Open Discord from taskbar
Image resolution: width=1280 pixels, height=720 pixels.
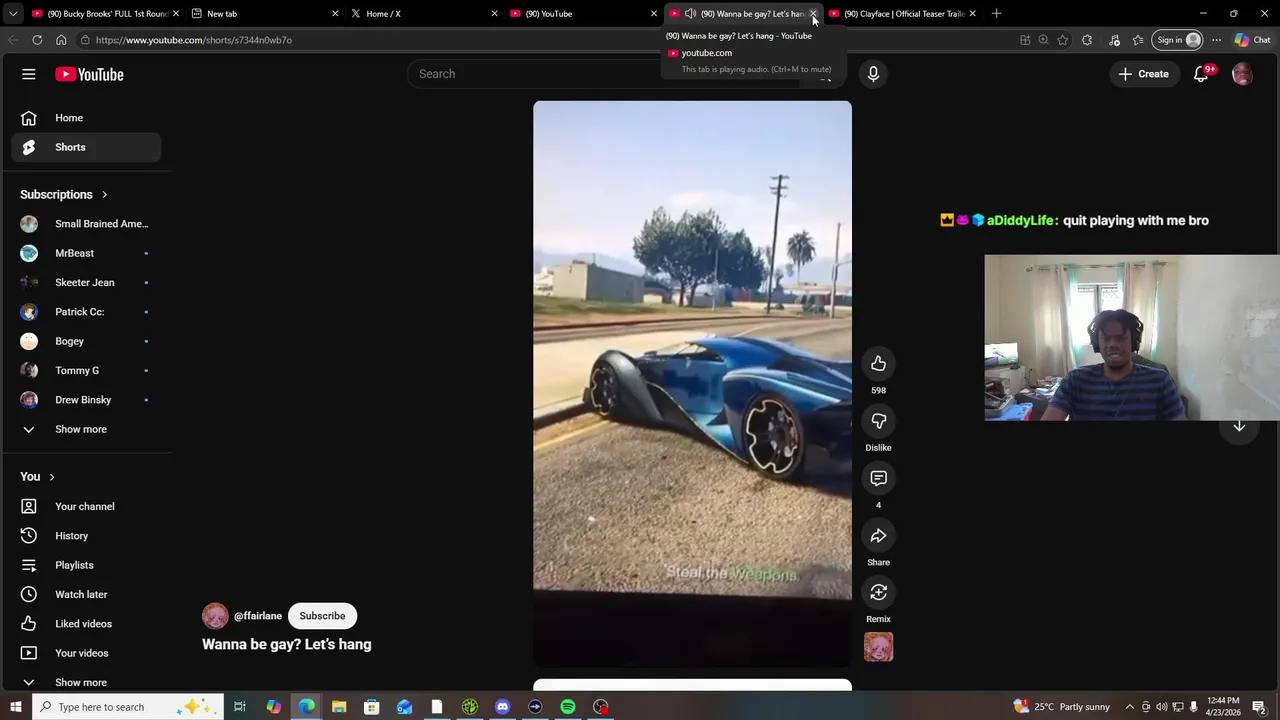[x=502, y=707]
